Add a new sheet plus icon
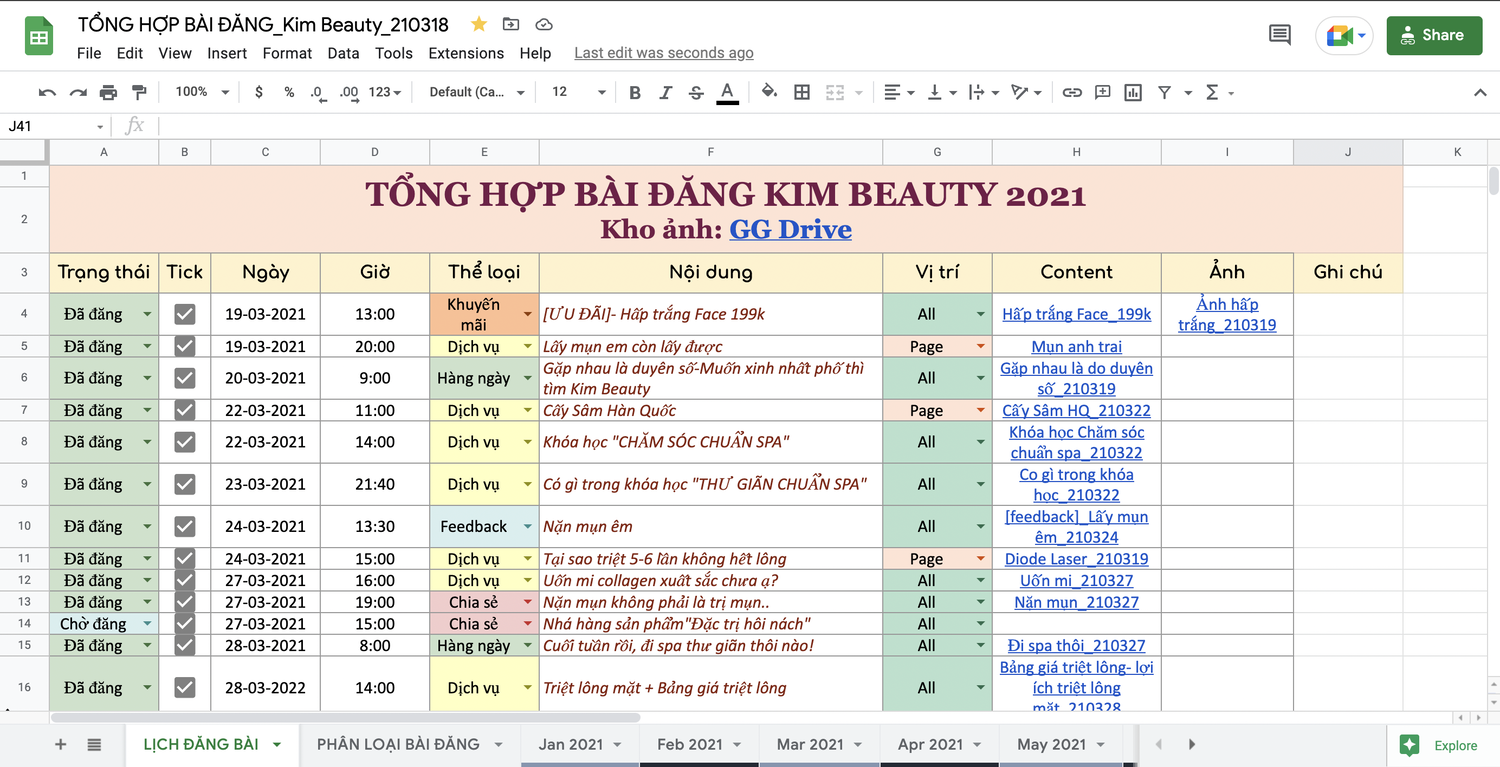1500x767 pixels. pos(61,744)
